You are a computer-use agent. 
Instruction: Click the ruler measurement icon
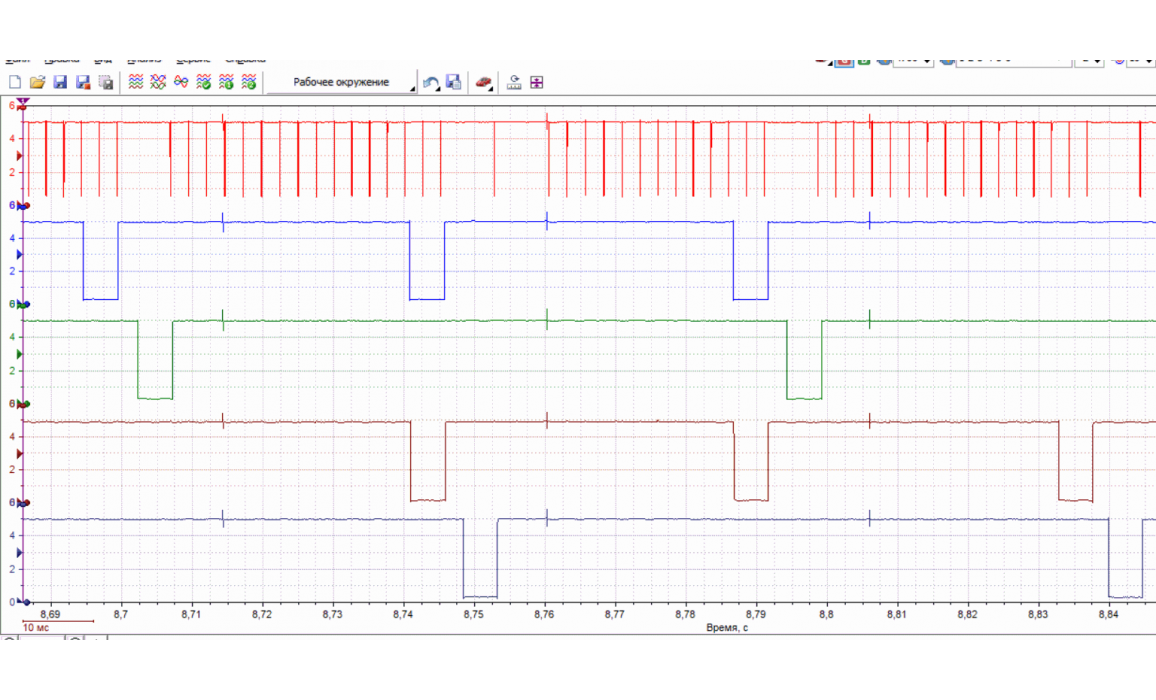point(514,82)
